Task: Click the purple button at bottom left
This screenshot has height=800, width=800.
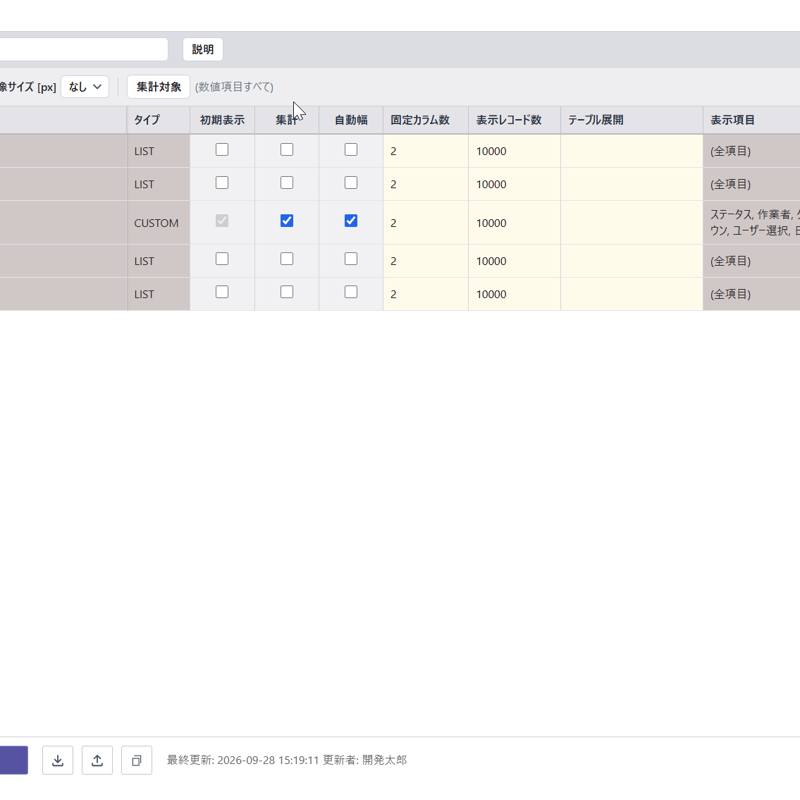Action: click(x=14, y=760)
